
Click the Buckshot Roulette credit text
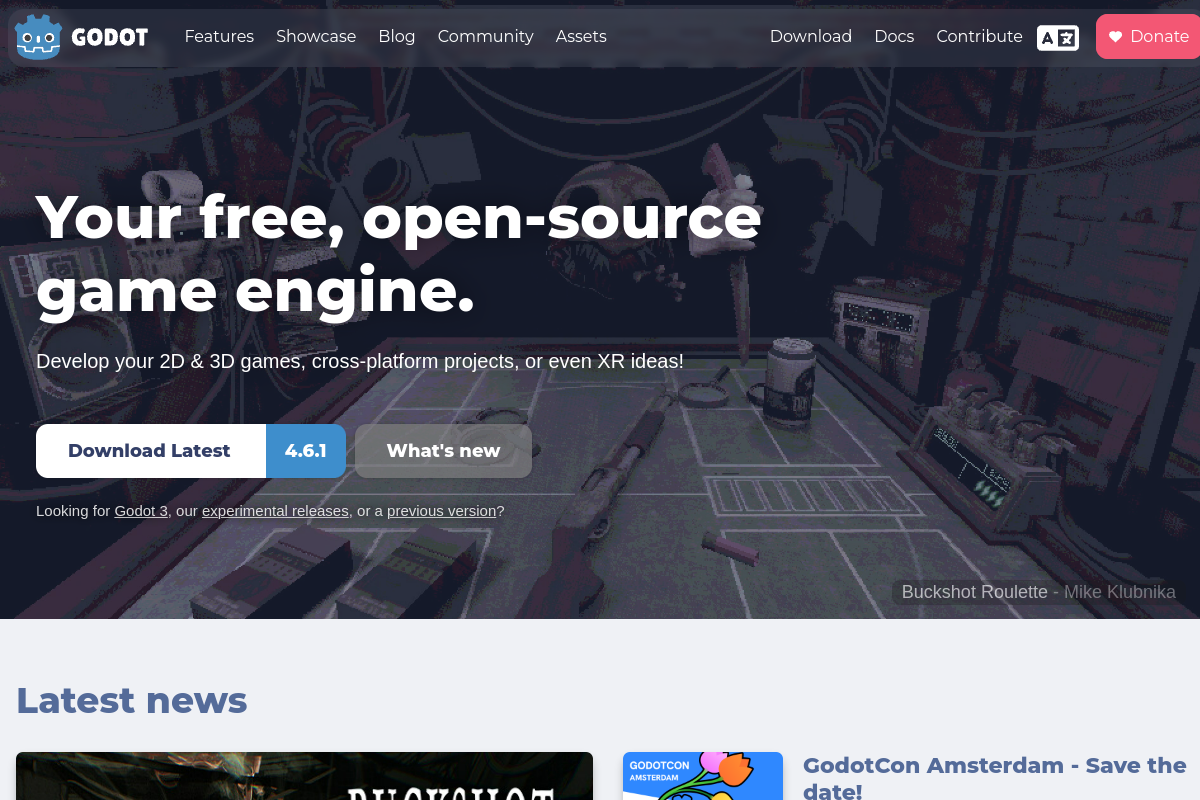pyautogui.click(x=974, y=591)
